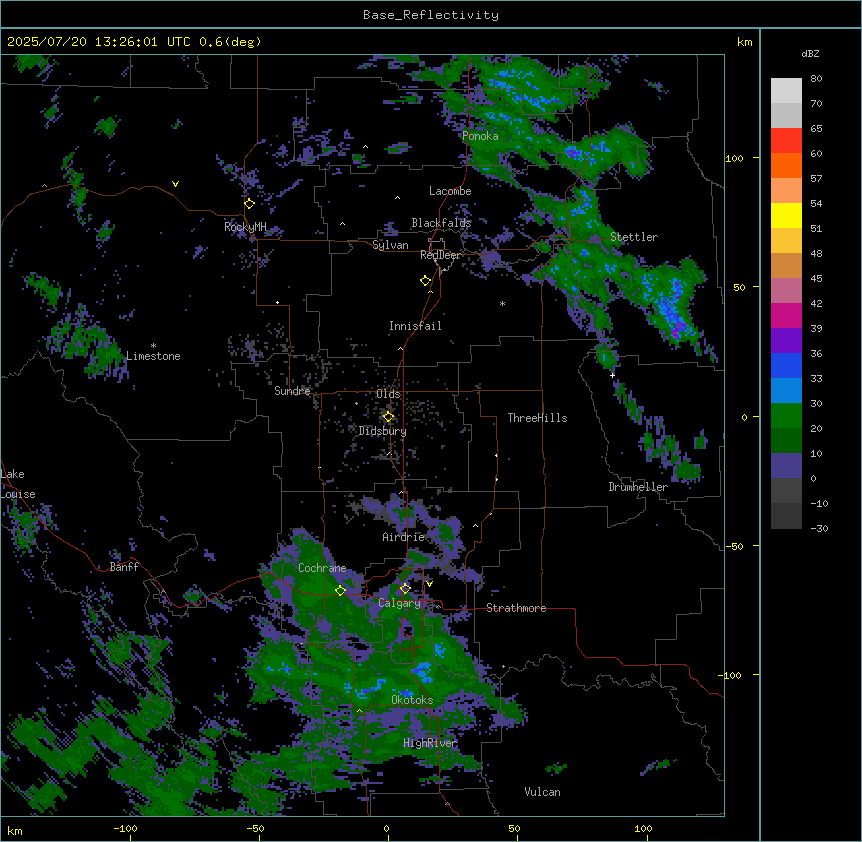Click the yellow diamond marker above Calgary label
Screen dimensions: 862x842
click(x=405, y=589)
